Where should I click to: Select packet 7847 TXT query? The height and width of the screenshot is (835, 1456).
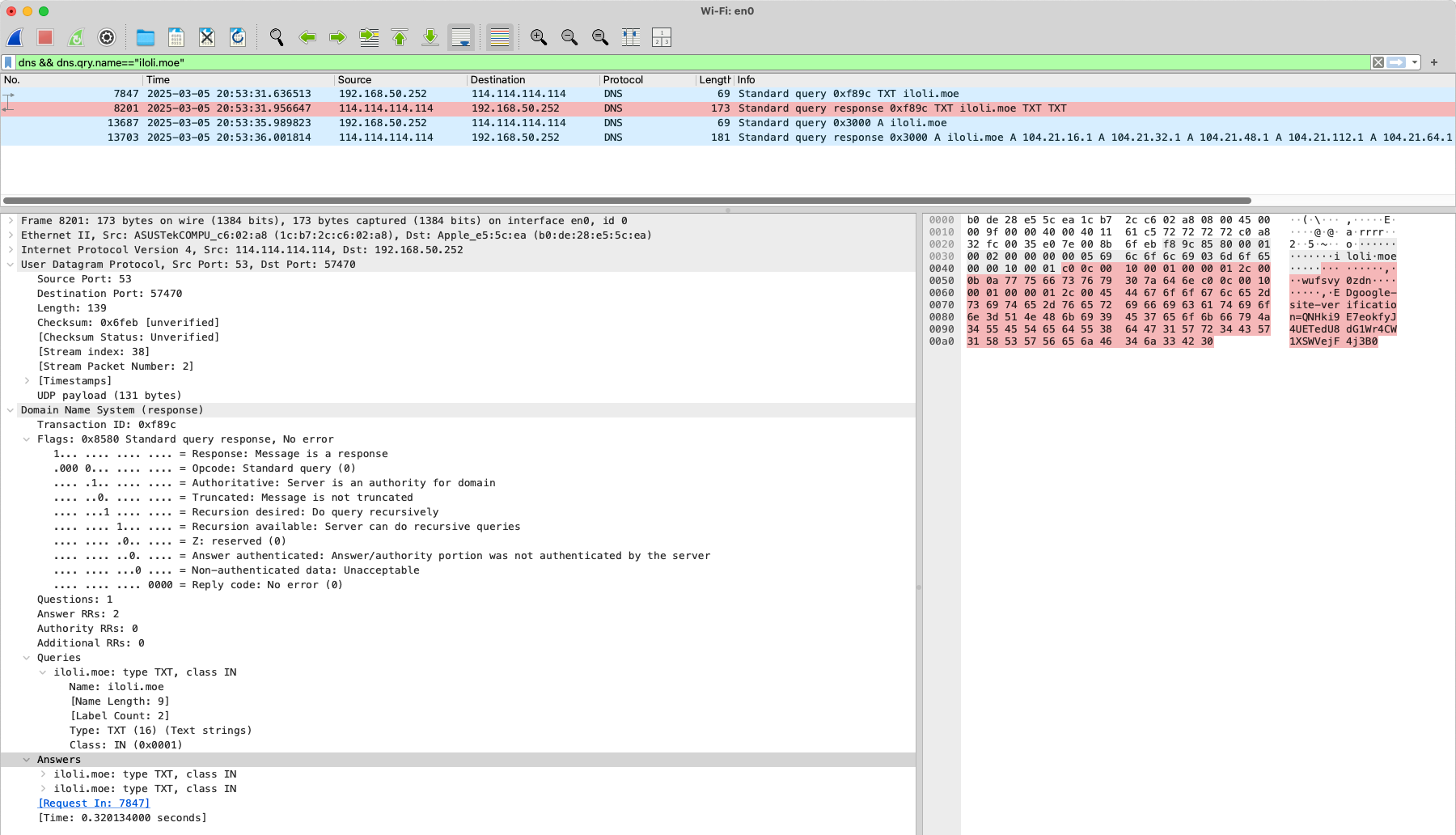[x=728, y=94]
